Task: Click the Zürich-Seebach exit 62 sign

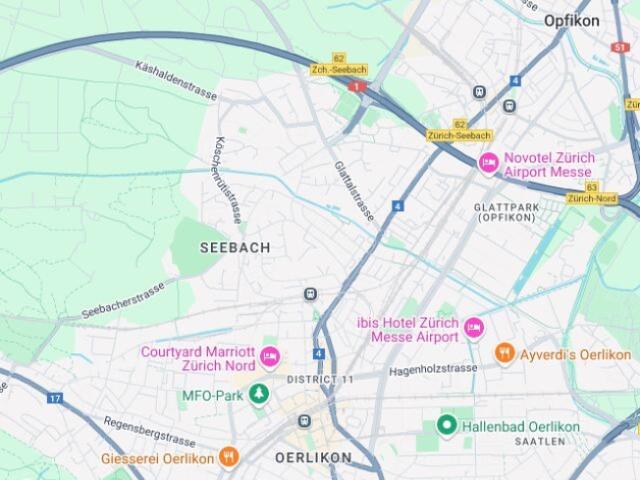Action: click(459, 130)
